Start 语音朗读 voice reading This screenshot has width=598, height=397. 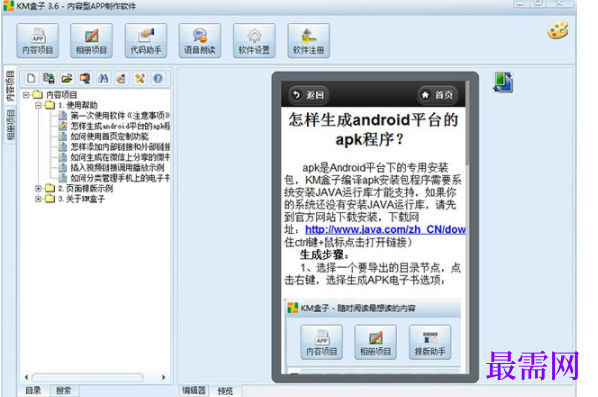coord(199,40)
